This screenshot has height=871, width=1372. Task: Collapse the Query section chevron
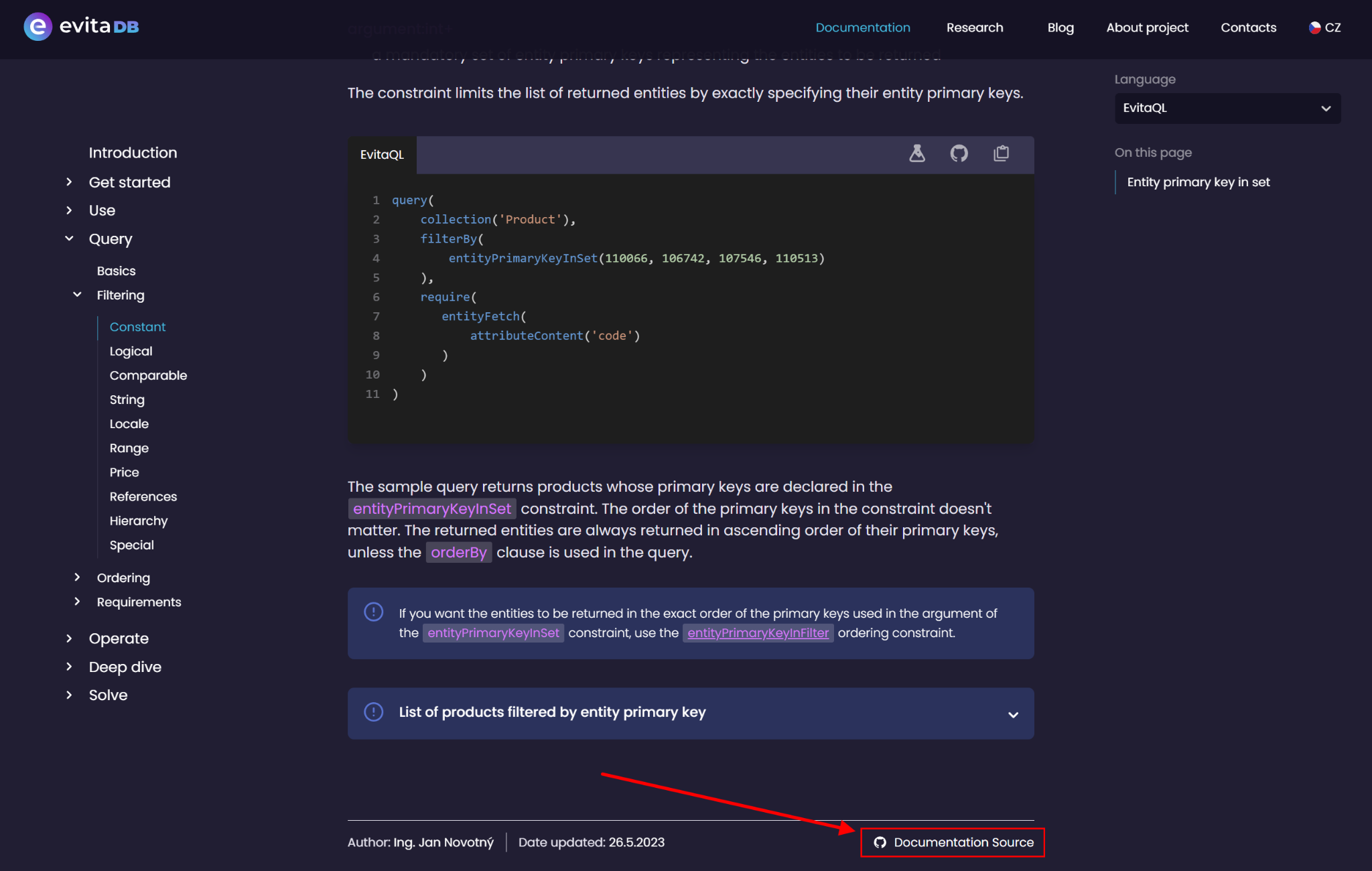click(69, 239)
